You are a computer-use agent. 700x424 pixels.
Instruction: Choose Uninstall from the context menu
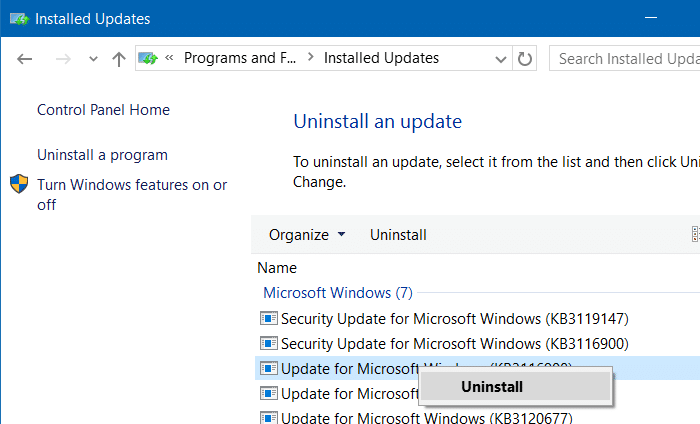pyautogui.click(x=515, y=387)
